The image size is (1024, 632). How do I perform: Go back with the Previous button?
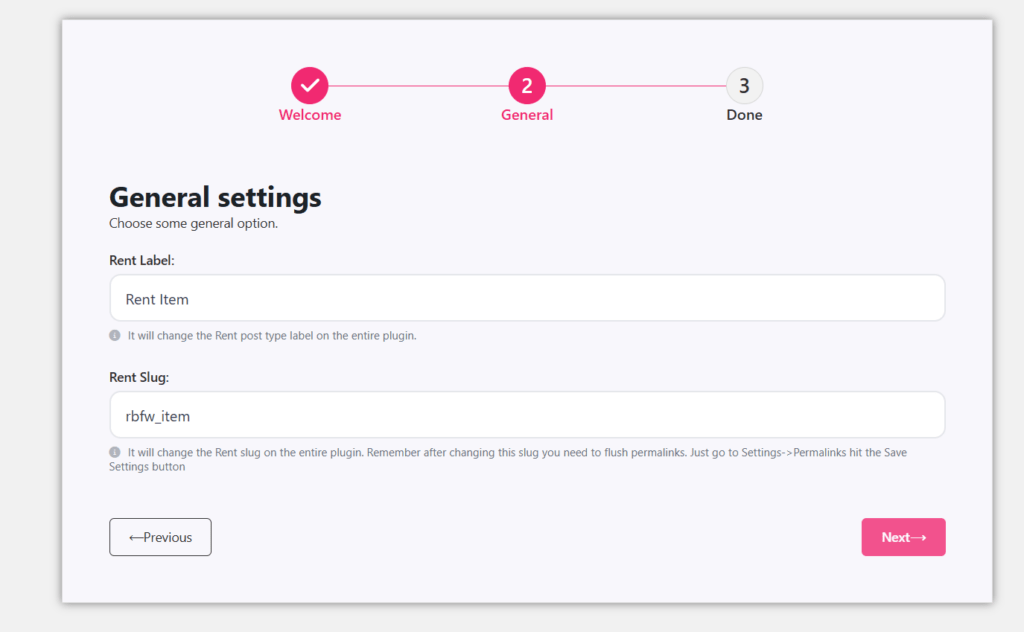coord(160,537)
